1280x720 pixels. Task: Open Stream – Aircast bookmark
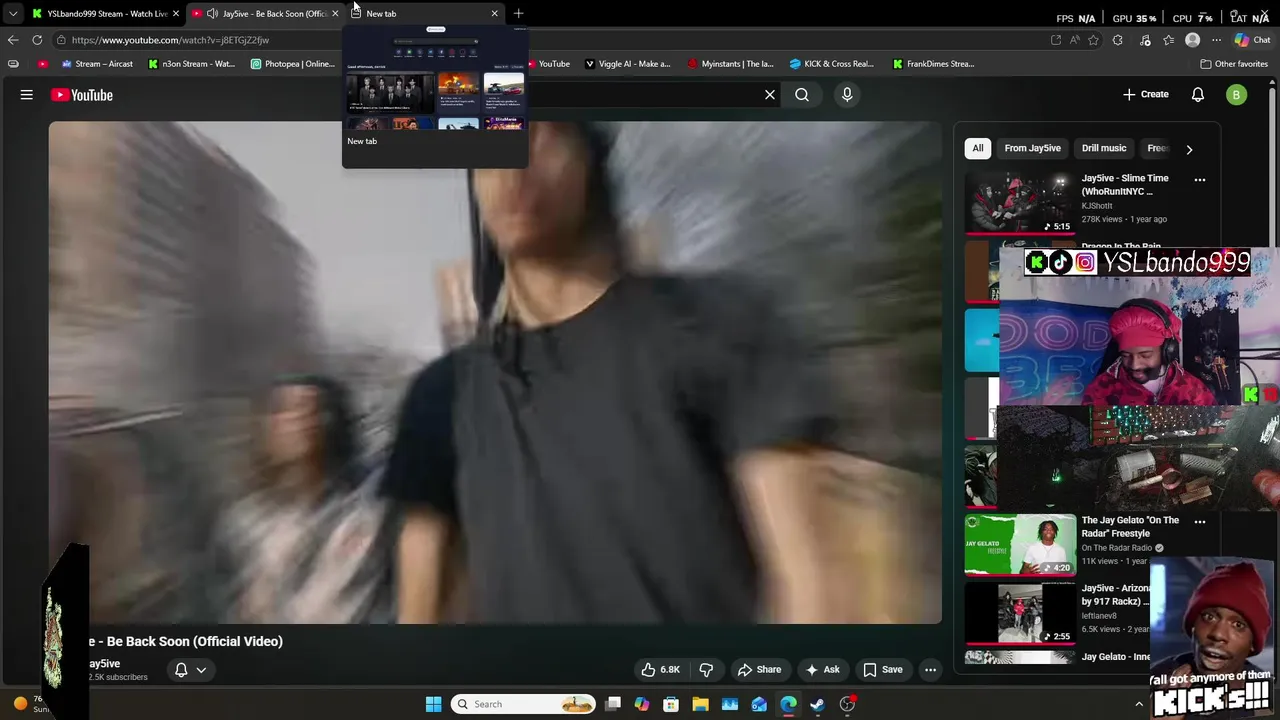pyautogui.click(x=97, y=64)
